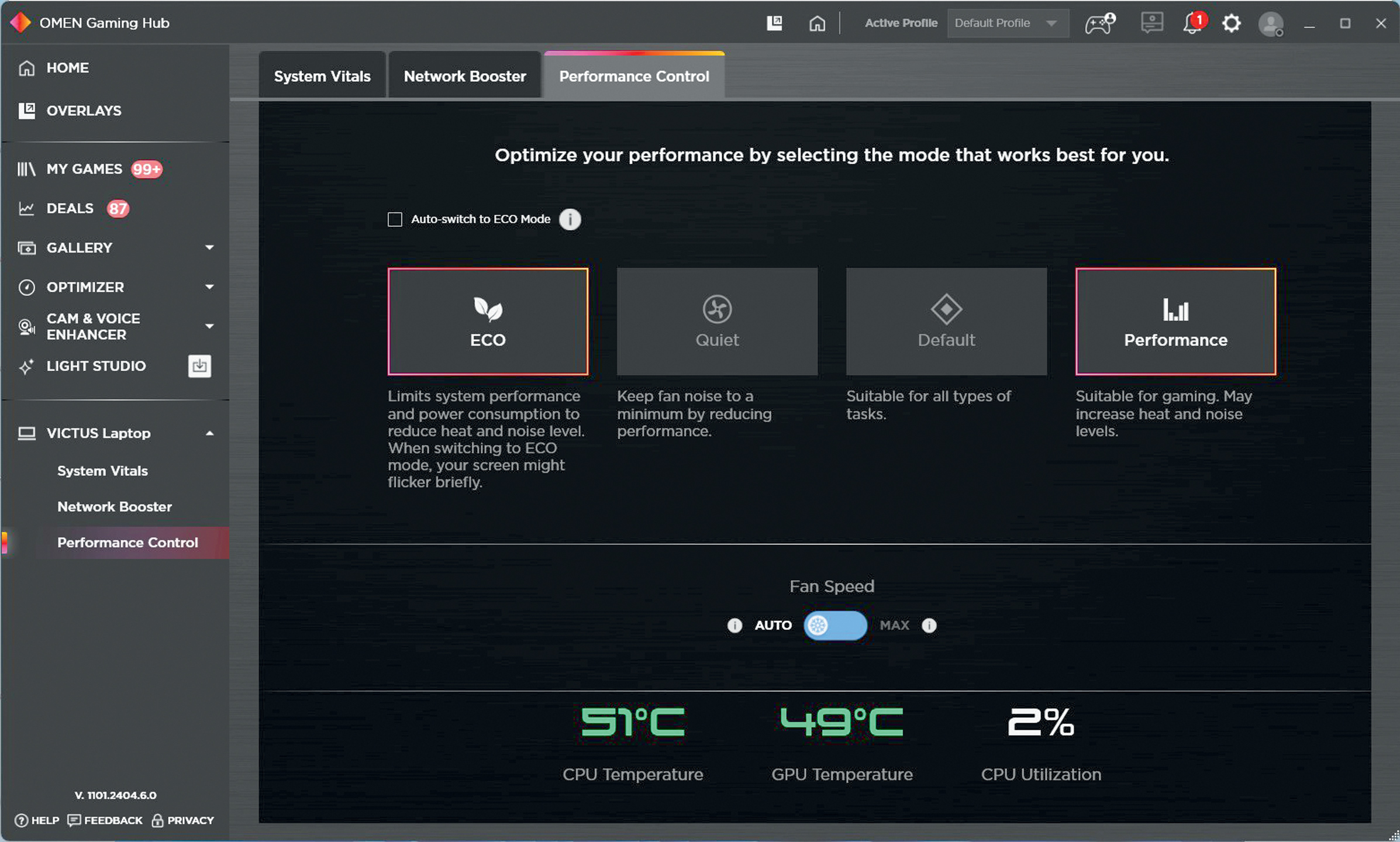Click info icon right of MAX fan label
Viewport: 1400px width, 842px height.
click(x=929, y=626)
